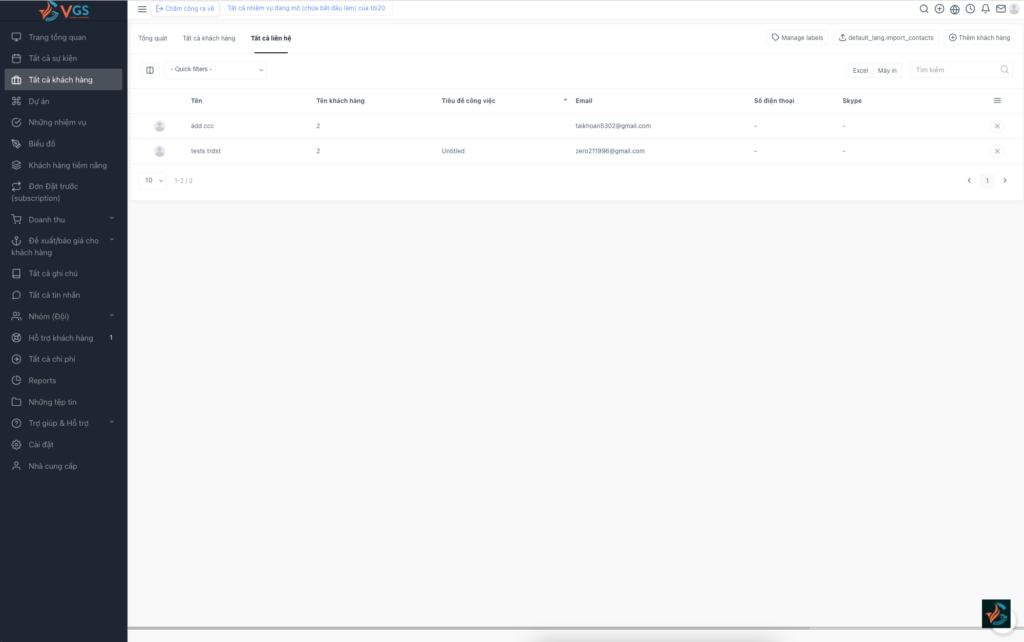1024x642 pixels.
Task: Open the VGS floating chat widget
Action: tap(997, 614)
